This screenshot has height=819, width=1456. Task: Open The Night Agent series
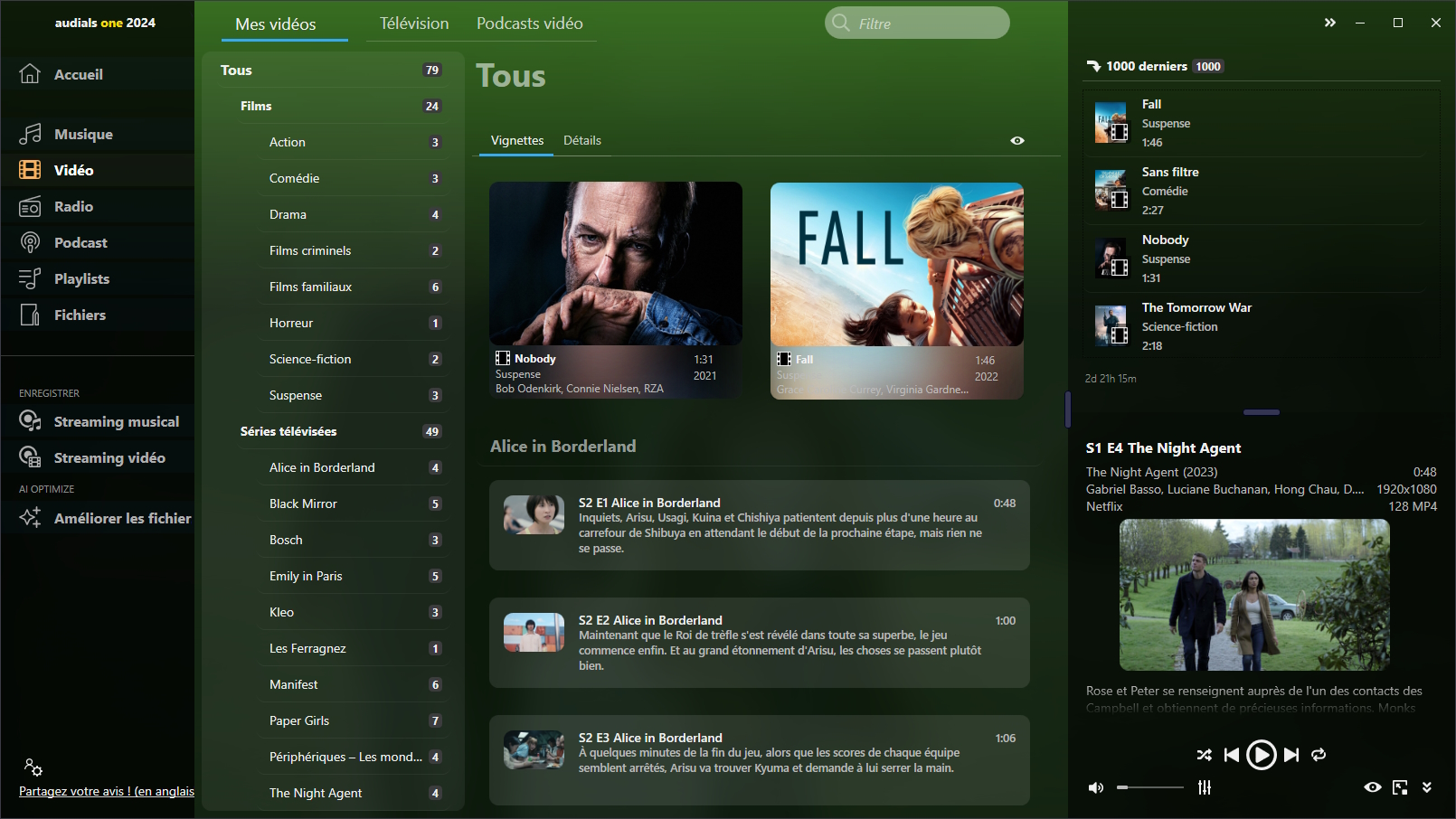coord(355,793)
